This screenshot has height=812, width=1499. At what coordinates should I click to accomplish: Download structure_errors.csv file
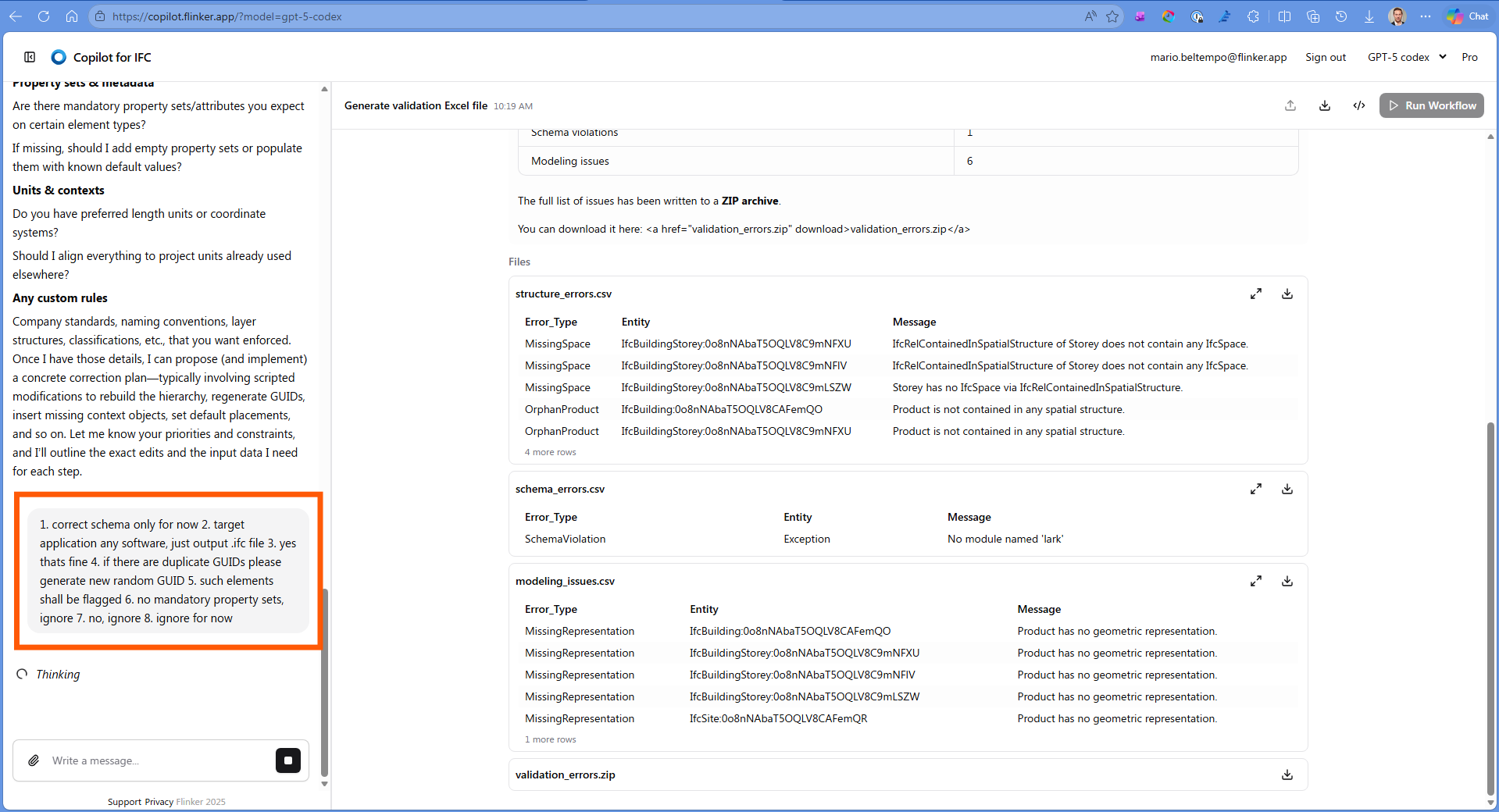coord(1287,294)
